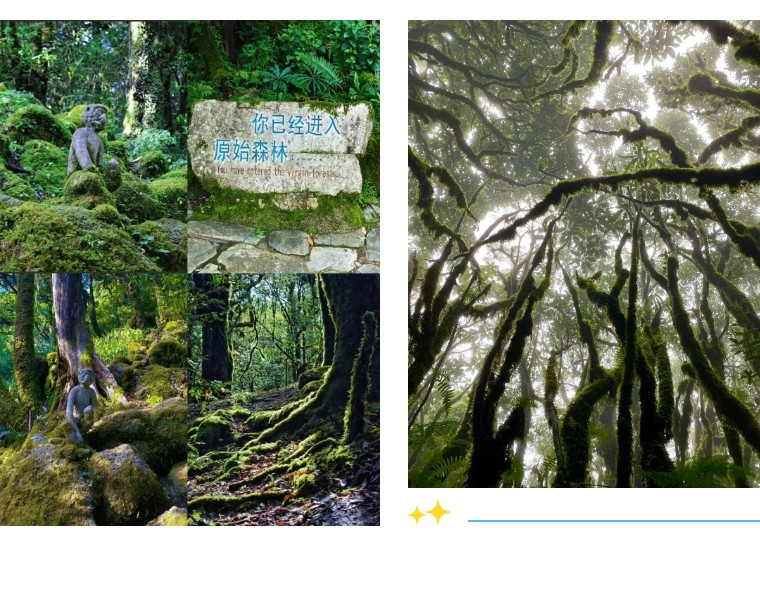Click the red English text on the sign
This screenshot has height=604, width=760.
pos(277,172)
